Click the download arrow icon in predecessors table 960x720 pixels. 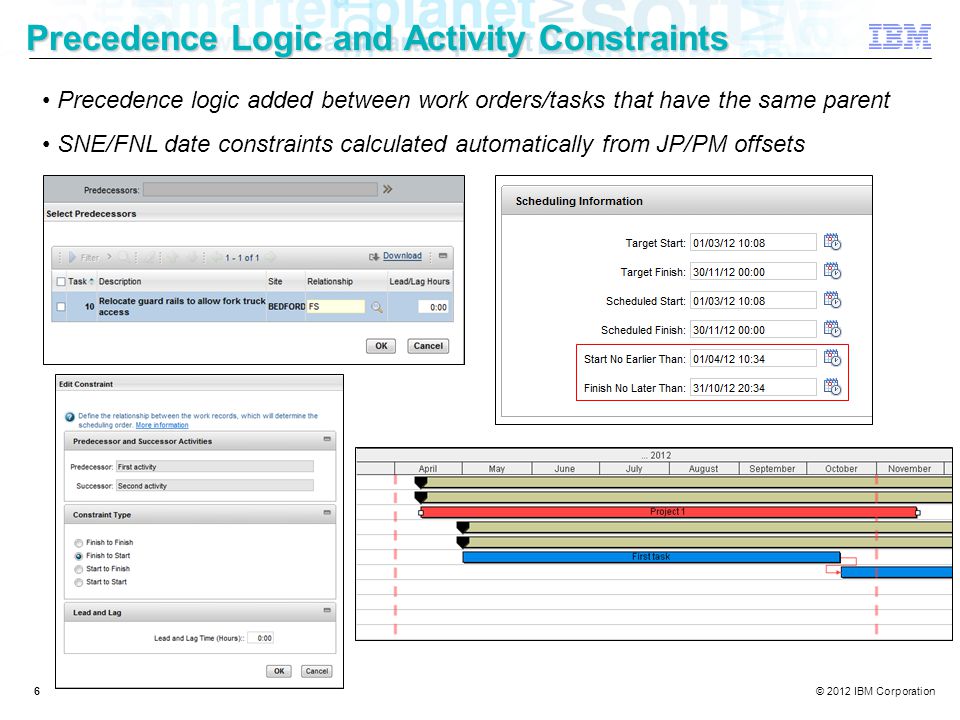coord(373,257)
